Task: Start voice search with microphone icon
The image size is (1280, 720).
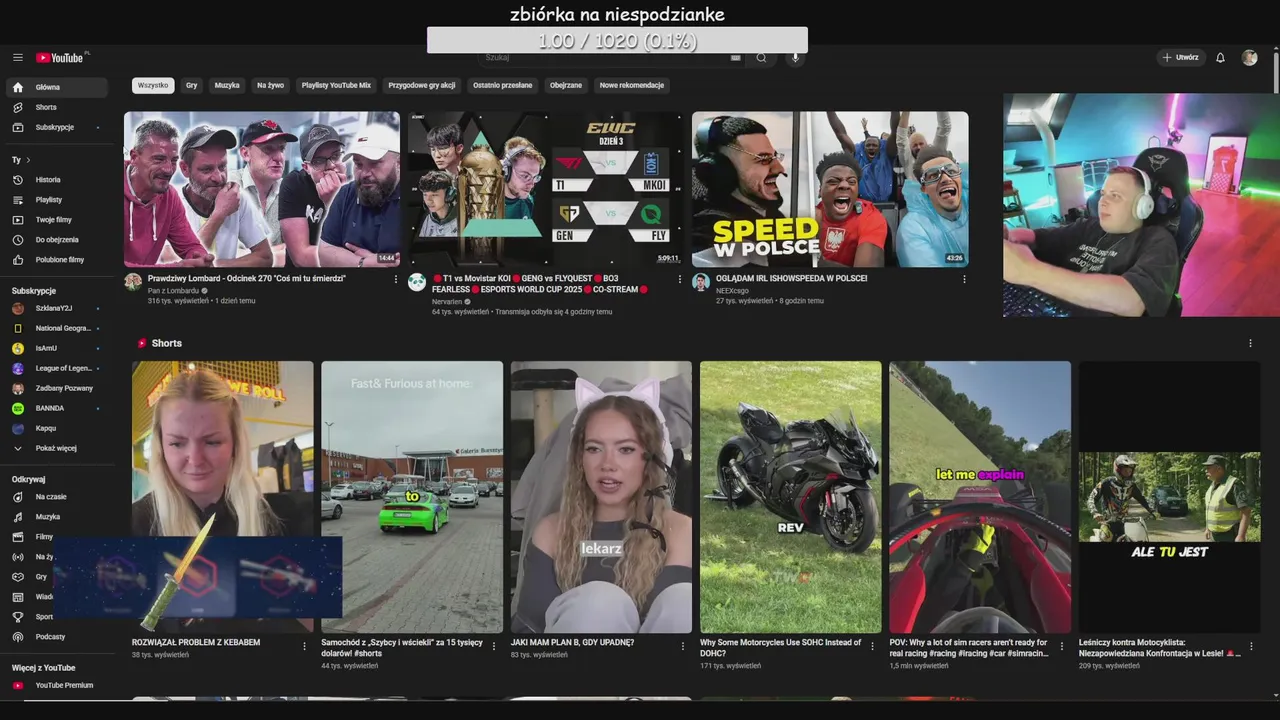Action: [796, 58]
